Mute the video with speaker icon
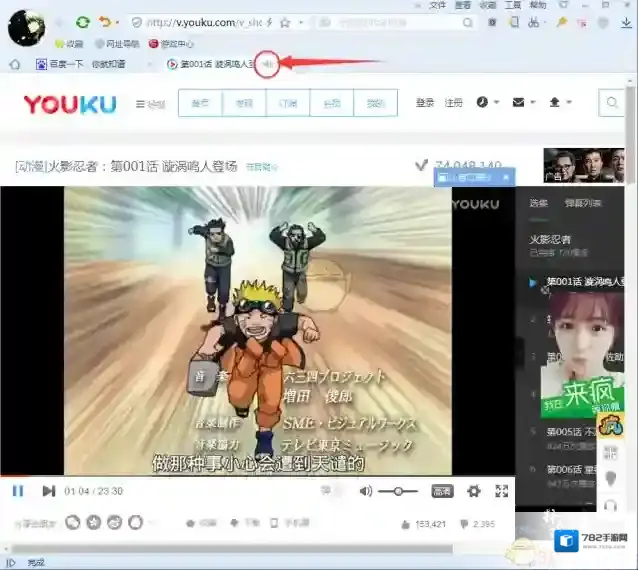This screenshot has height=570, width=638. tap(366, 491)
